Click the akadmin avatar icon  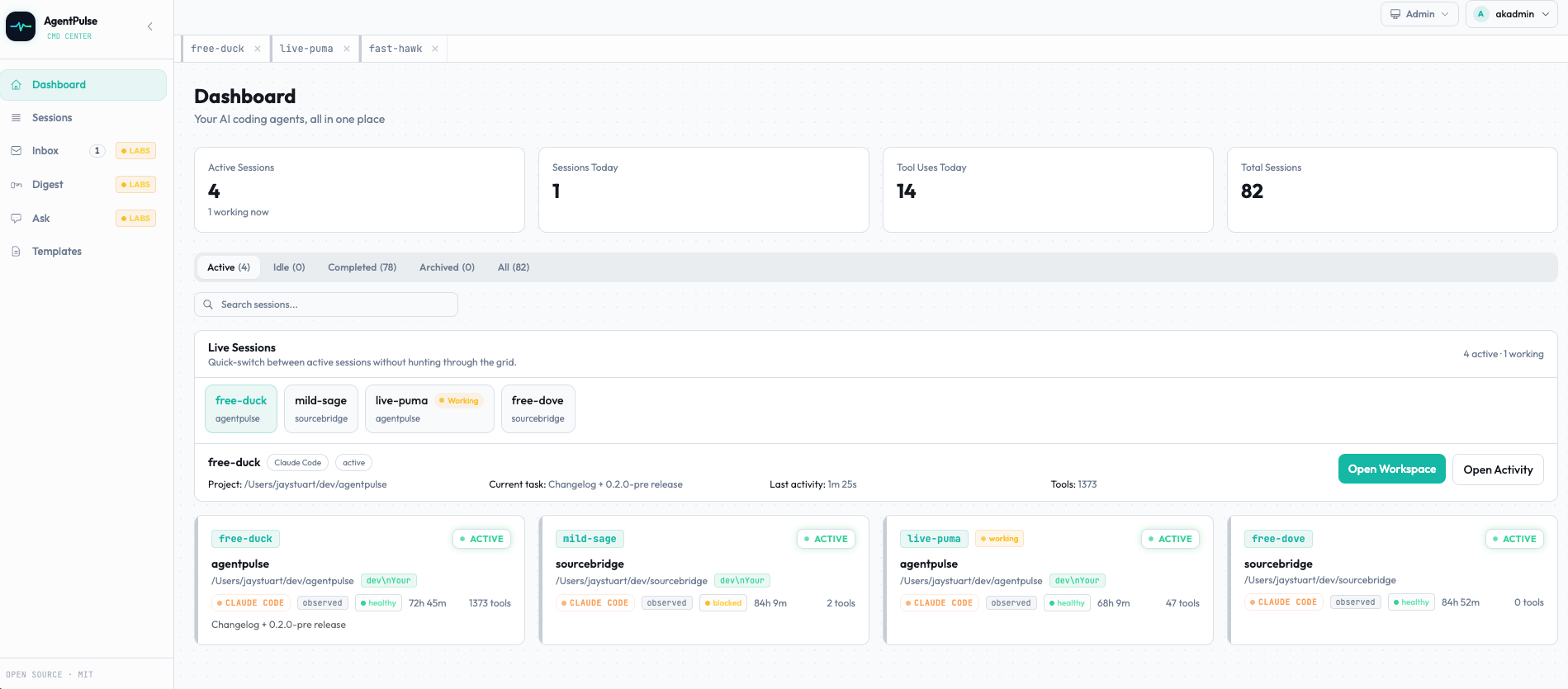click(x=1480, y=14)
